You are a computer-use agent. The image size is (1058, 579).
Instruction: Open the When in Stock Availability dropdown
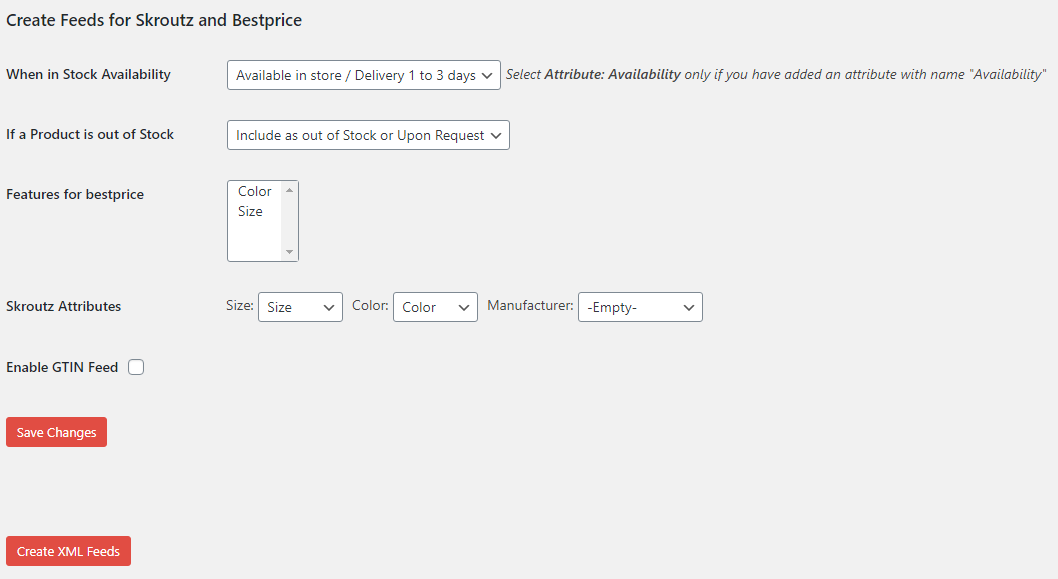(364, 75)
